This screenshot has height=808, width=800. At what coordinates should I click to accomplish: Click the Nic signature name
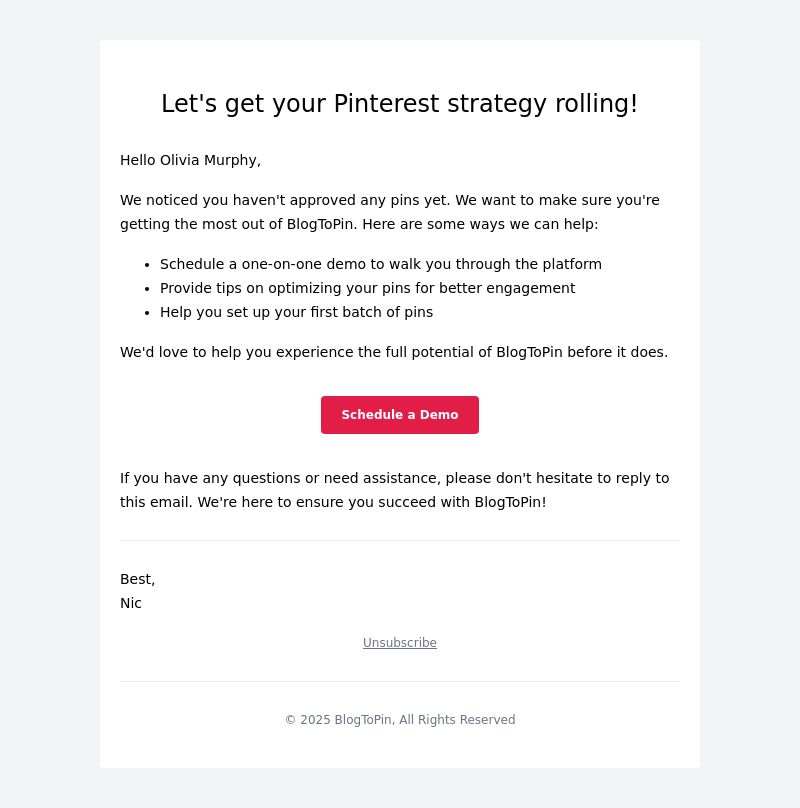[130, 603]
